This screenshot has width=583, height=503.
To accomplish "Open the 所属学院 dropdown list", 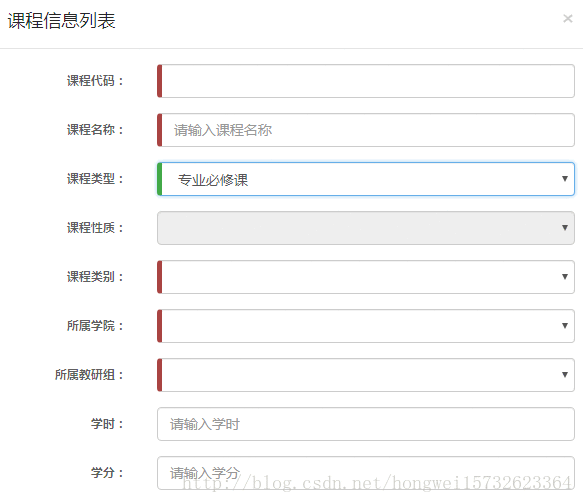I will pyautogui.click(x=366, y=326).
